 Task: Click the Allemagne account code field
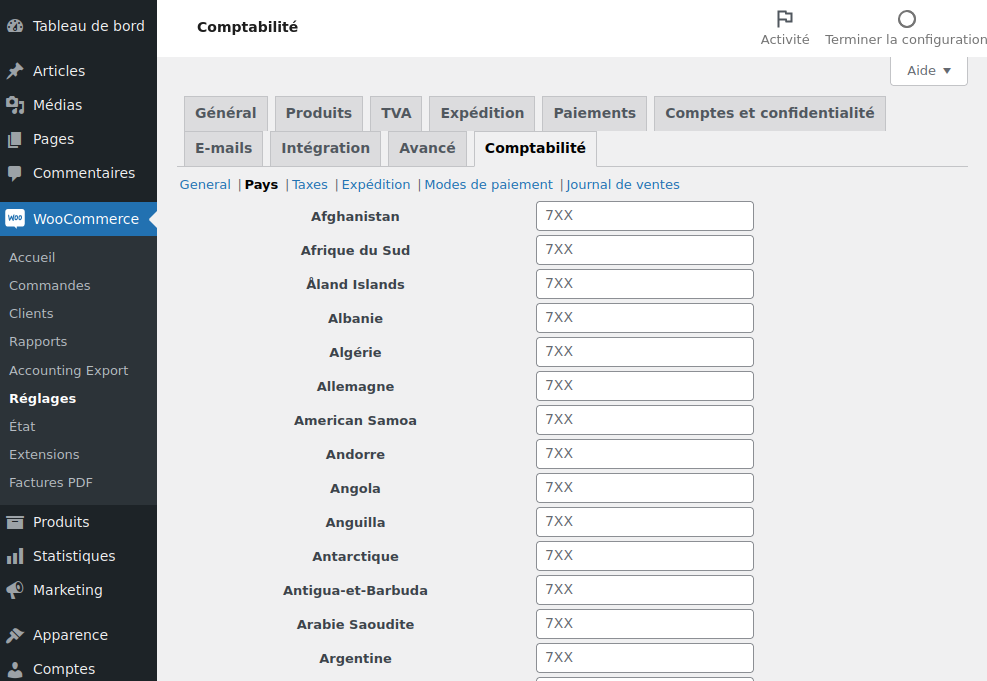click(x=644, y=386)
